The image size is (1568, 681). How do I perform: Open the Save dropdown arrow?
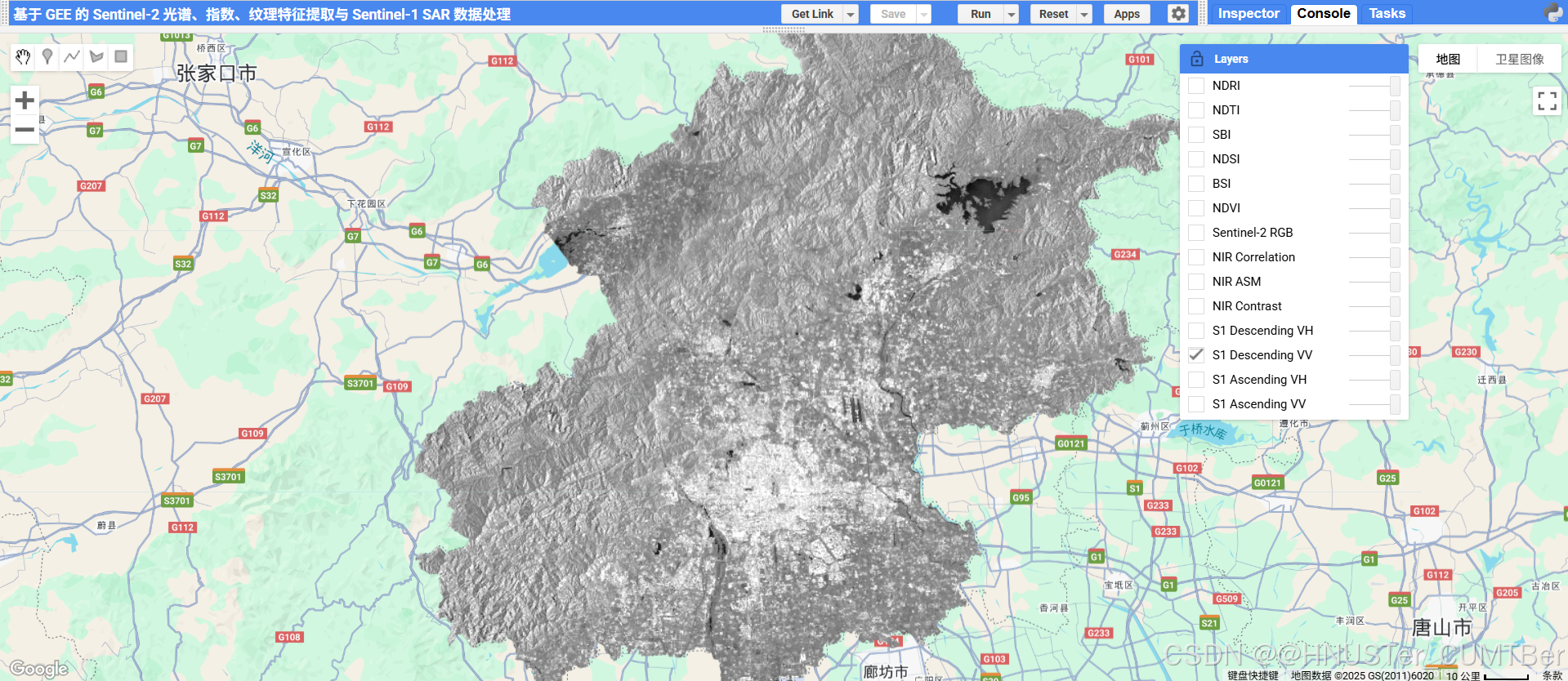(924, 14)
